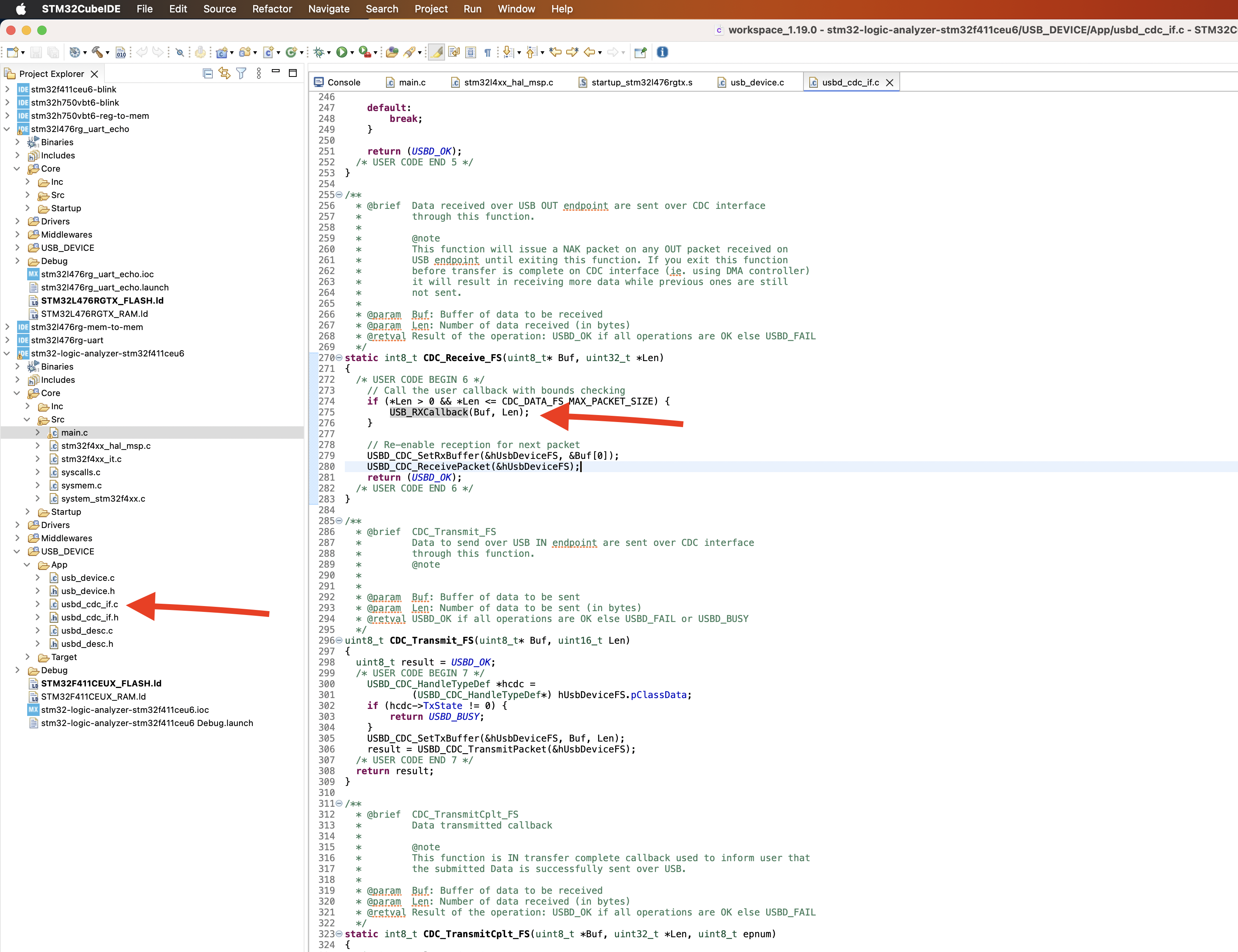Open the Project menu

431,9
